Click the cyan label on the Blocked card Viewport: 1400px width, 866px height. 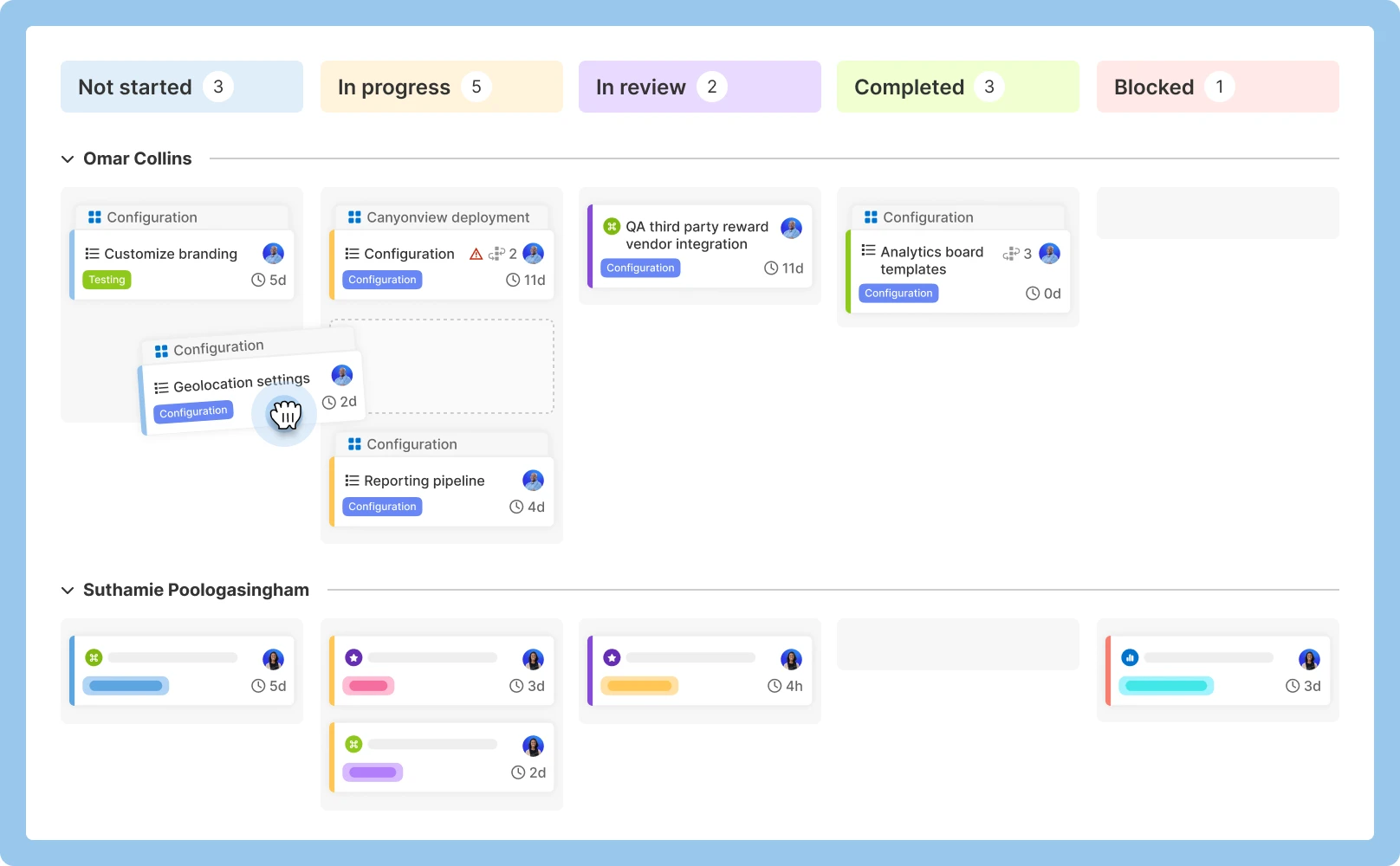1165,686
